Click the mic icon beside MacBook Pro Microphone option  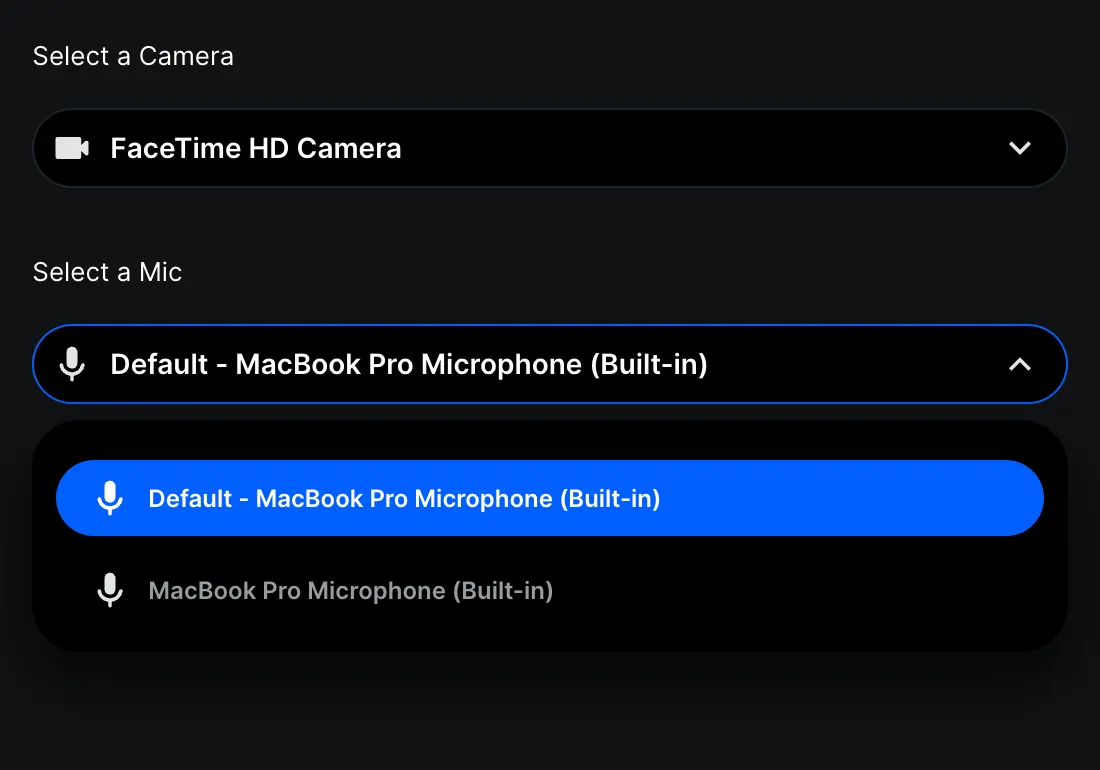coord(110,590)
